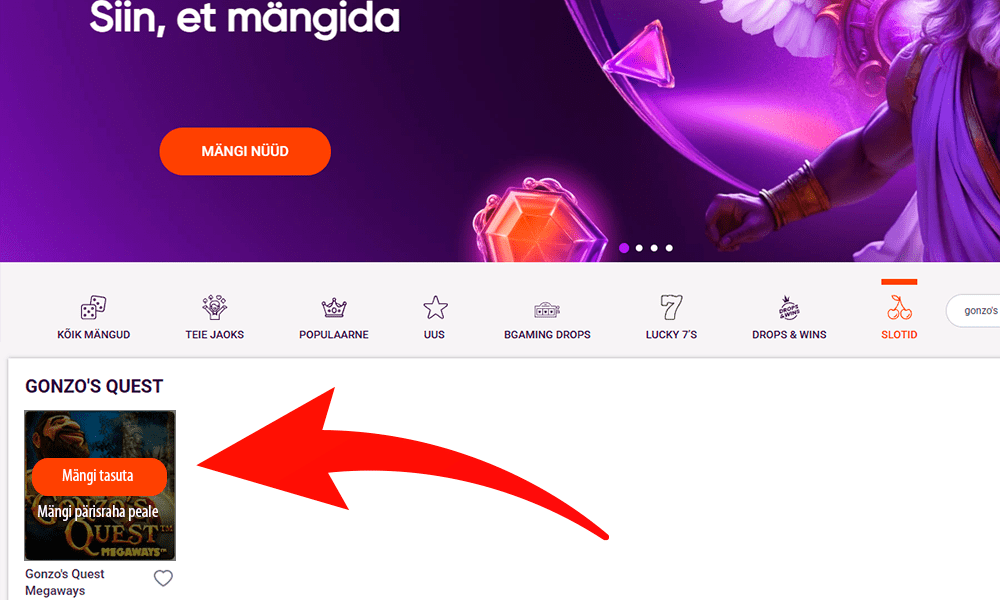
Task: Switch to the fourth carousel dot
Action: pyautogui.click(x=669, y=248)
